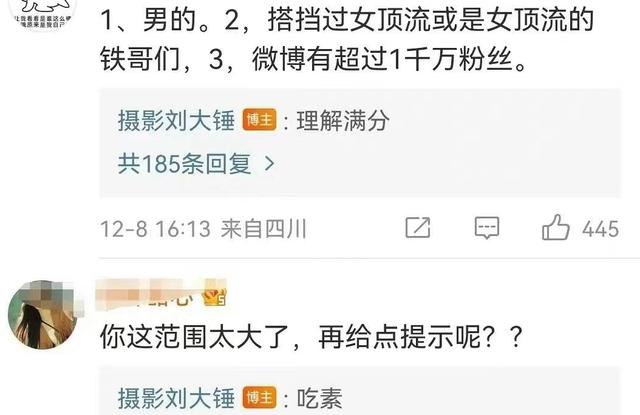Click the 博主 badge next to 吃素
This screenshot has height=415, width=640.
(259, 397)
